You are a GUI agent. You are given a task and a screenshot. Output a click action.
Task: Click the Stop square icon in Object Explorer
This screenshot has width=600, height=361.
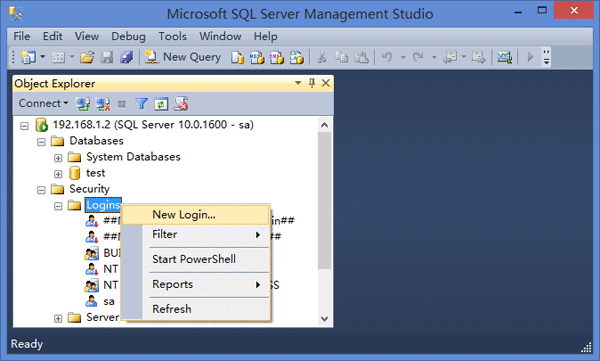(122, 104)
